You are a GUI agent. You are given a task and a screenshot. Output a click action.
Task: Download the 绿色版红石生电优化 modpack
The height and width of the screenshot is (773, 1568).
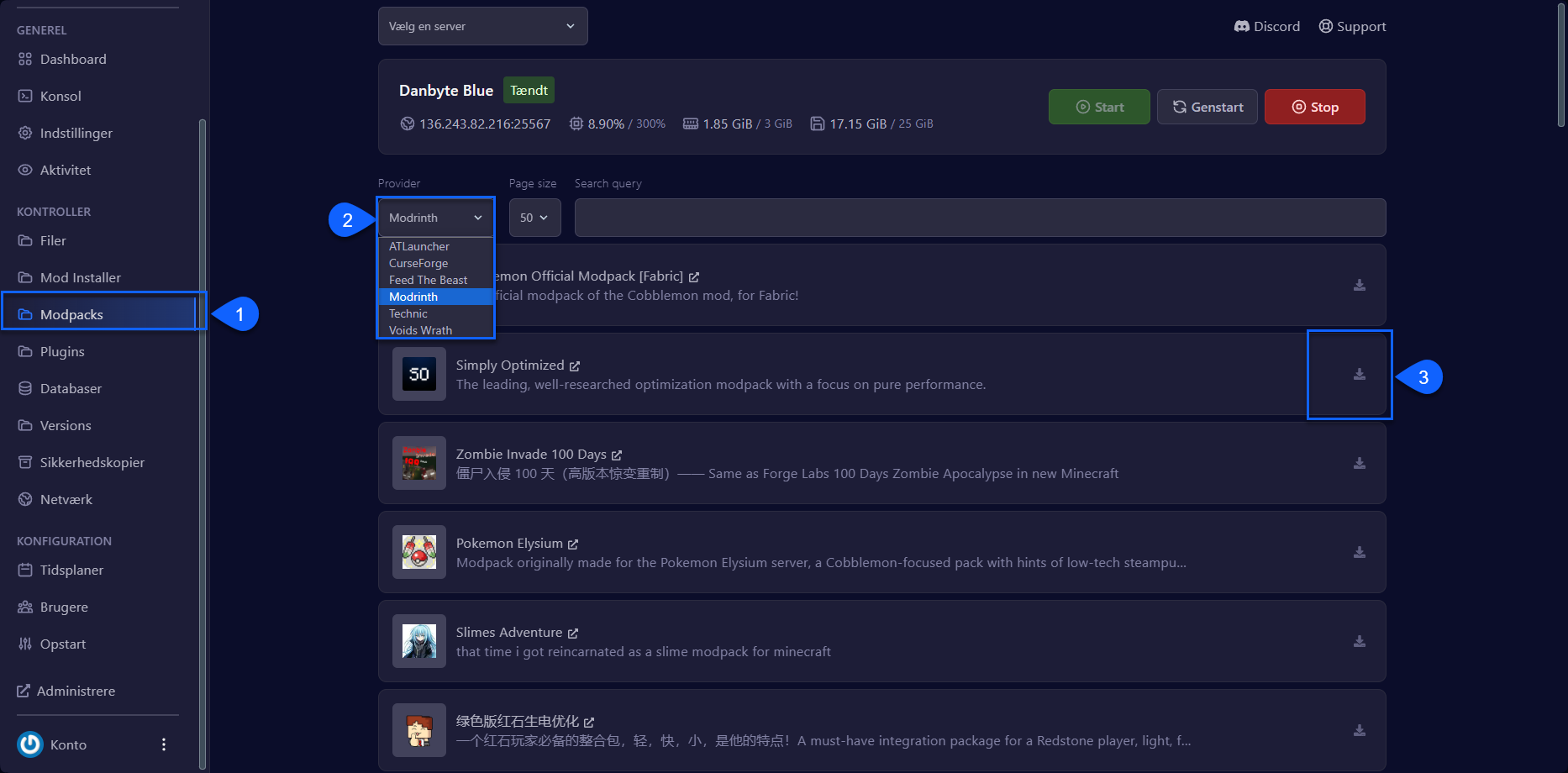(1359, 730)
